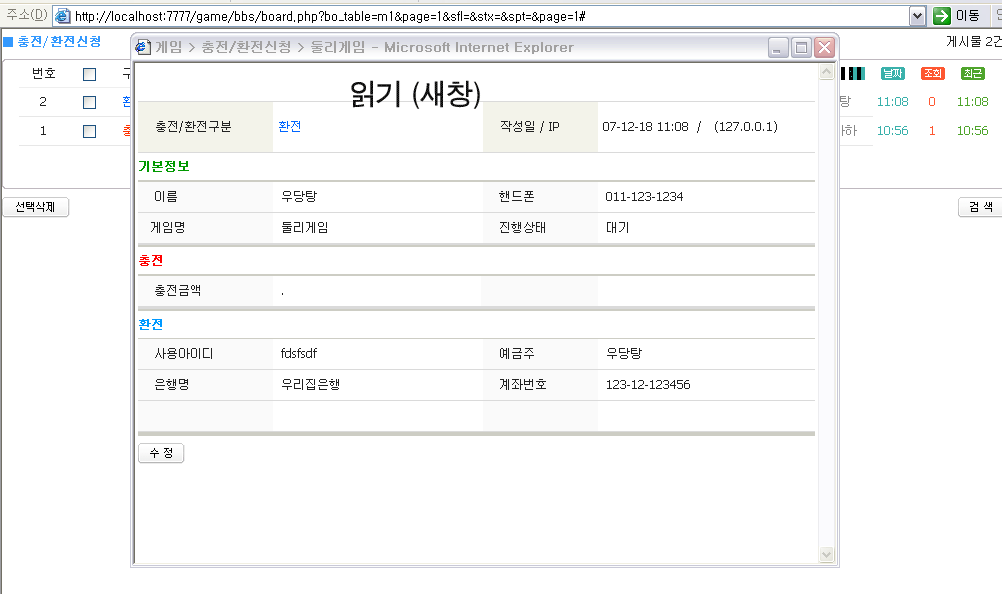Maximize the popup window
The image size is (1002, 594).
(801, 47)
